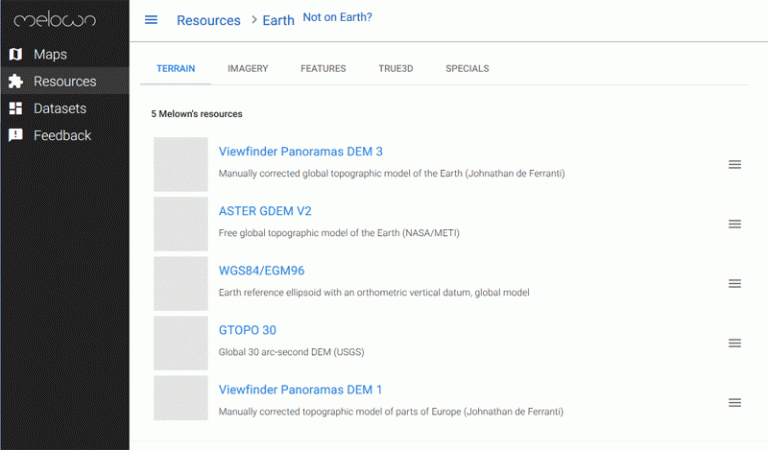This screenshot has height=450, width=768.
Task: Open options menu for Viewfinder Panoramas DEM 3
Action: tap(734, 165)
